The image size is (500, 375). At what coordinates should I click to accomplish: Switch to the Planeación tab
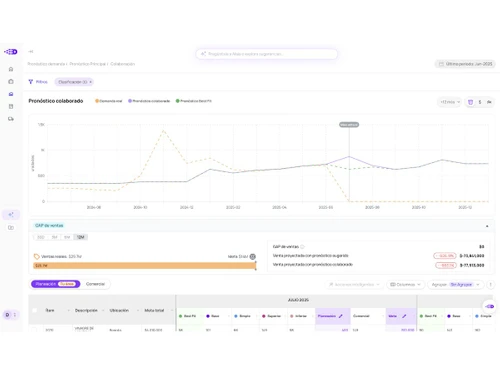click(56, 284)
